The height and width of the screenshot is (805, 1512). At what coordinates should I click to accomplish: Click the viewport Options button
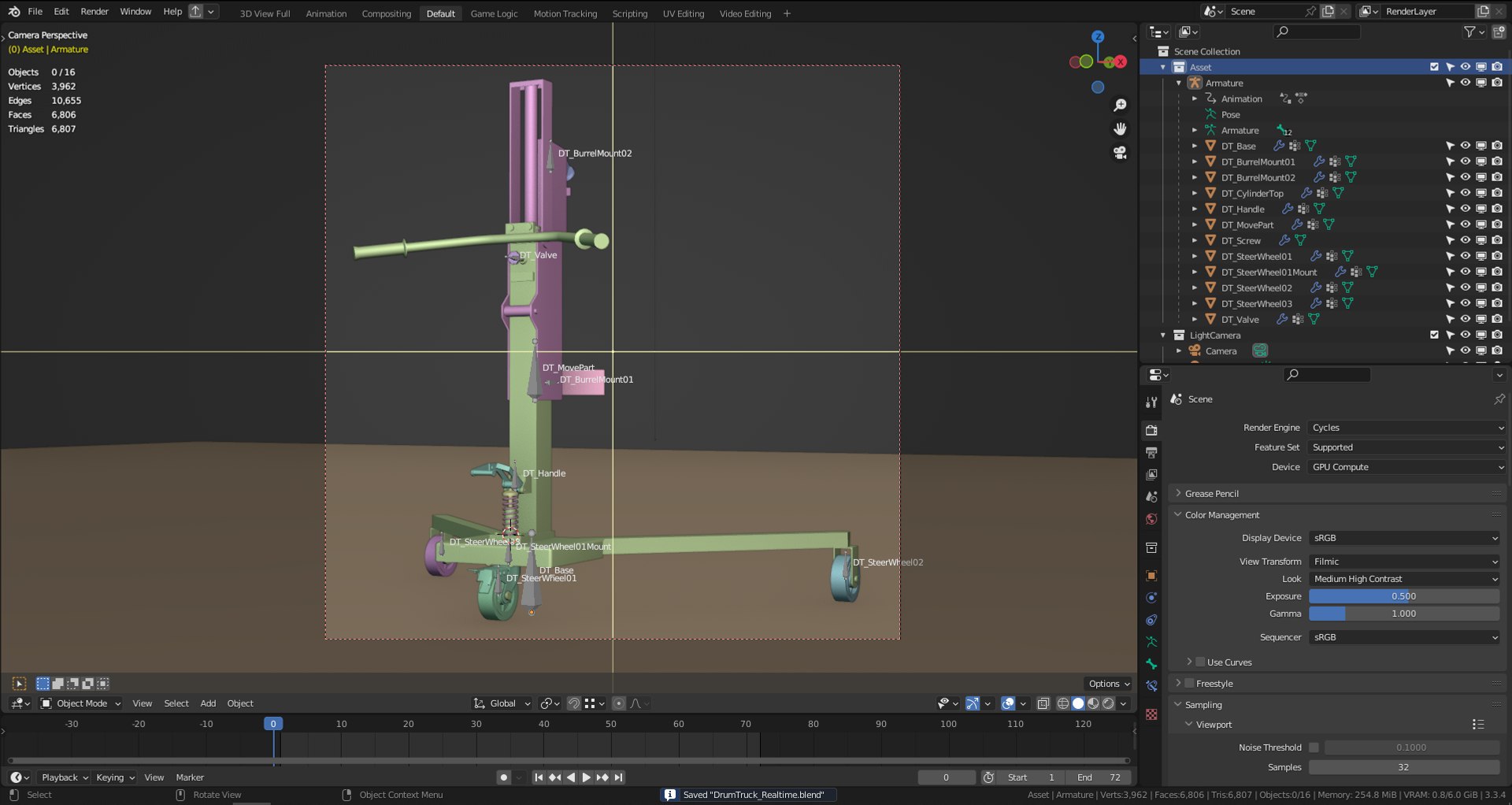(1109, 684)
